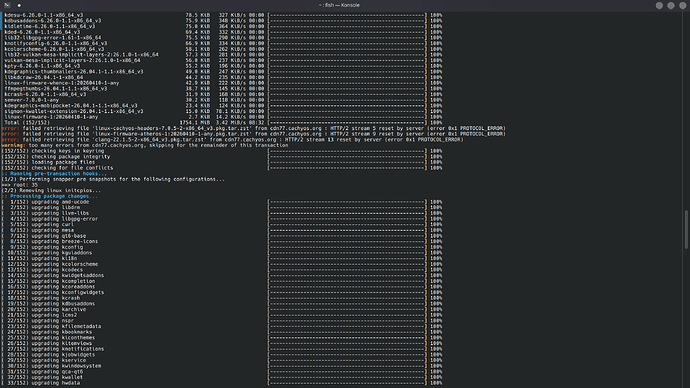The image size is (690, 388).
Task: Click the 'warning: too many errors' line
Action: (145, 145)
